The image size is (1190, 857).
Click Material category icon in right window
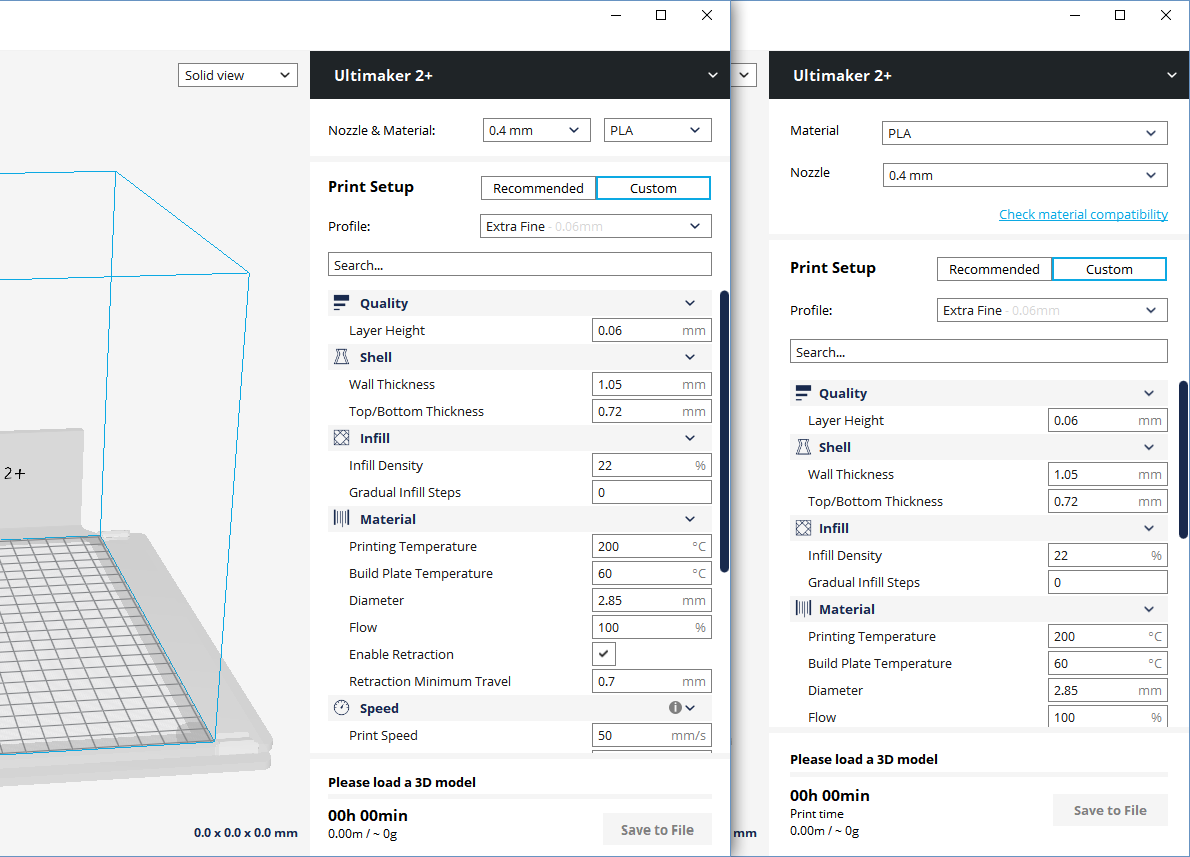[x=803, y=609]
